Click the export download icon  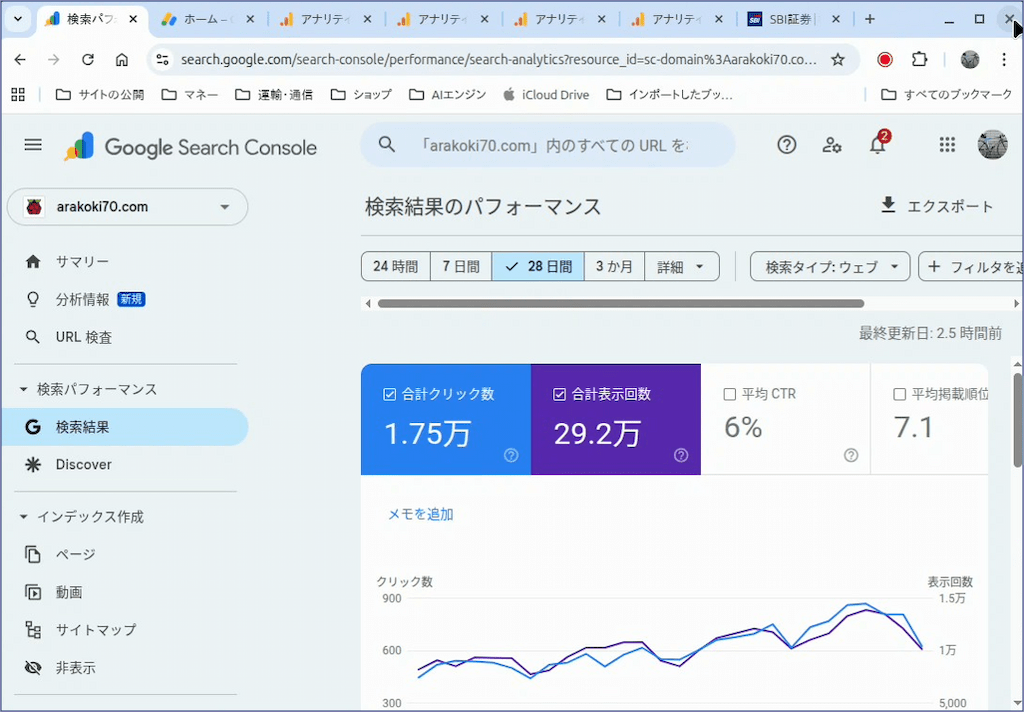click(x=888, y=206)
